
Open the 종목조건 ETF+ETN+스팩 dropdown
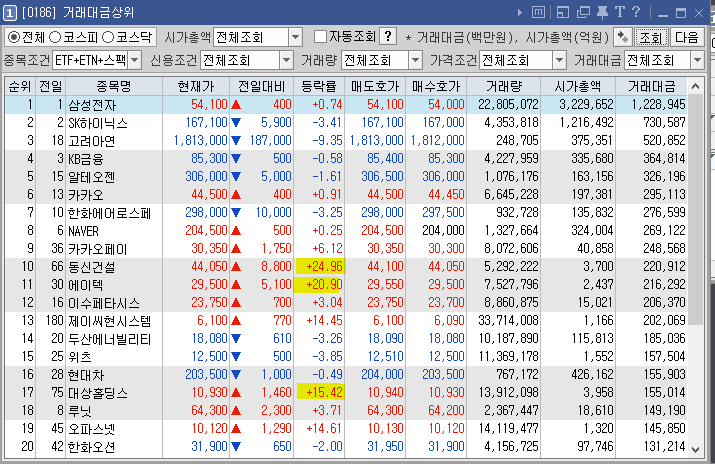[135, 60]
